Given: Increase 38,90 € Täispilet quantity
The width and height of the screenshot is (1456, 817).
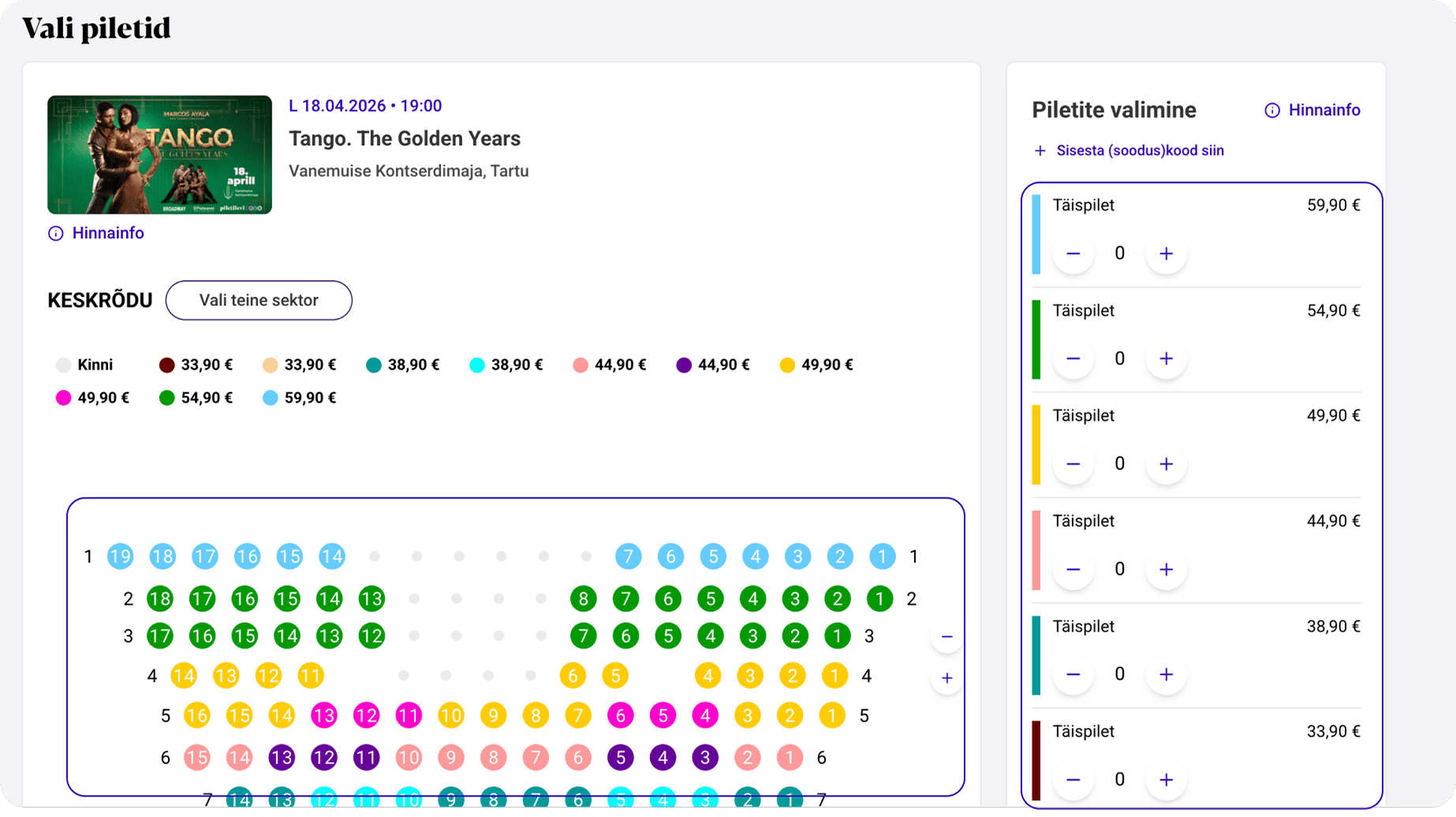Looking at the screenshot, I should 1166,674.
